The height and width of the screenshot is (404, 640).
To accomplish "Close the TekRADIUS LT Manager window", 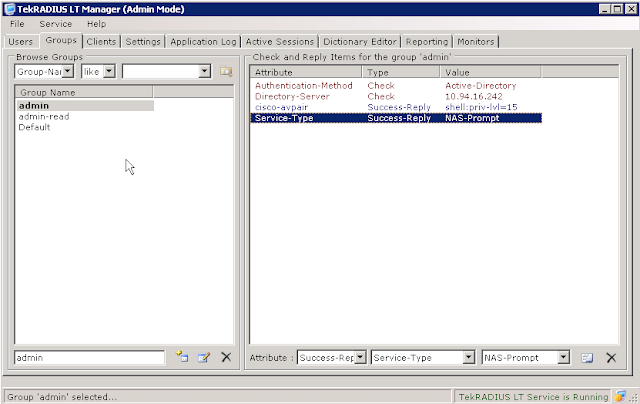I will (631, 9).
